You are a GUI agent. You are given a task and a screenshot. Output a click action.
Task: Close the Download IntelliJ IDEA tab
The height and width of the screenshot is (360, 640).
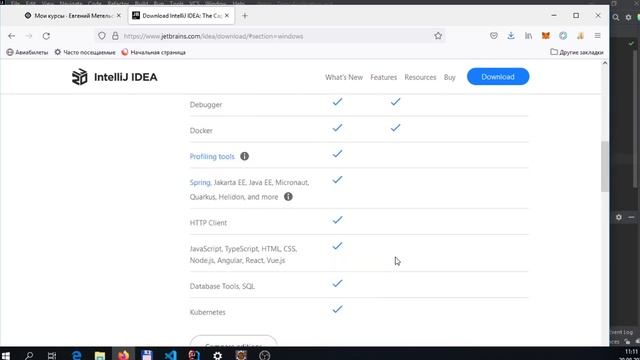(x=227, y=16)
